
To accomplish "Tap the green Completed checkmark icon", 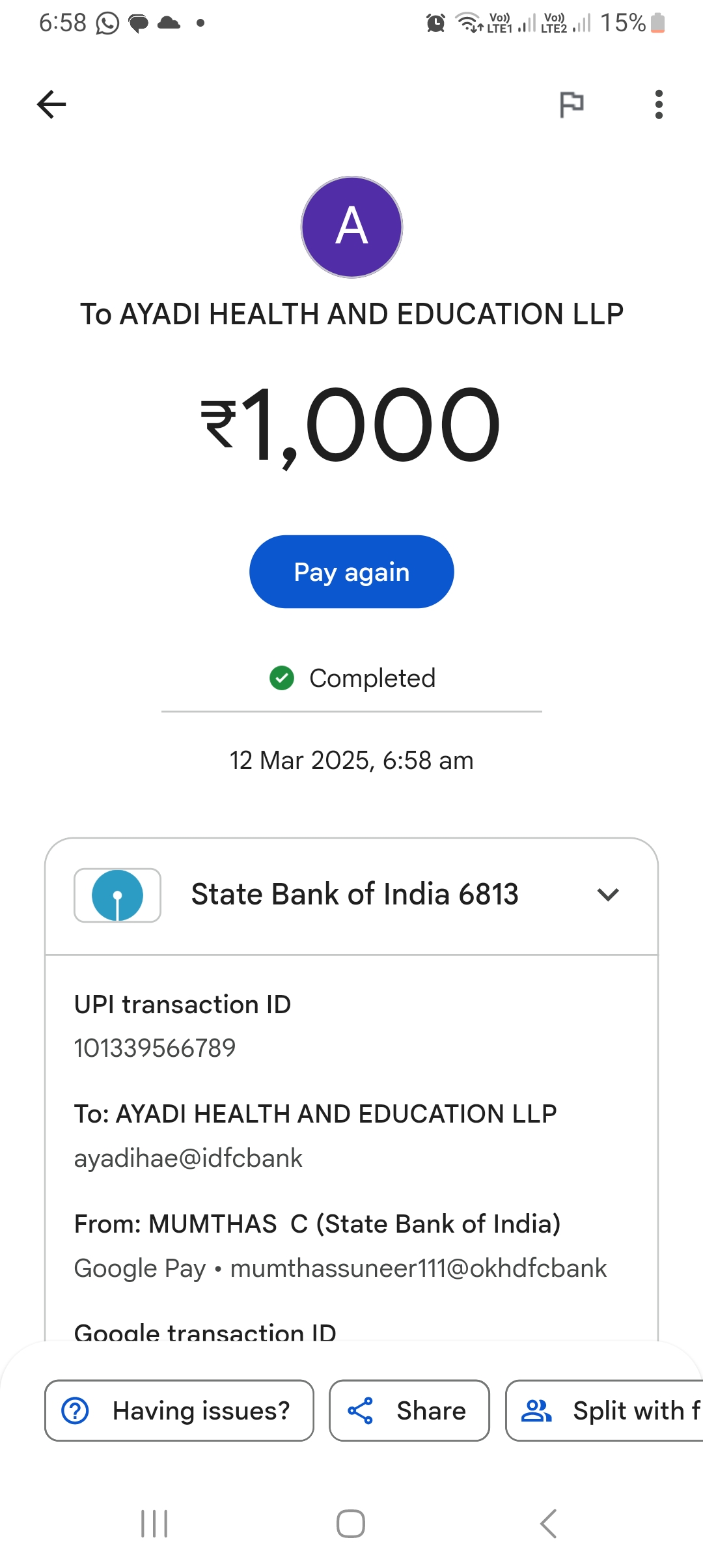I will (x=282, y=678).
